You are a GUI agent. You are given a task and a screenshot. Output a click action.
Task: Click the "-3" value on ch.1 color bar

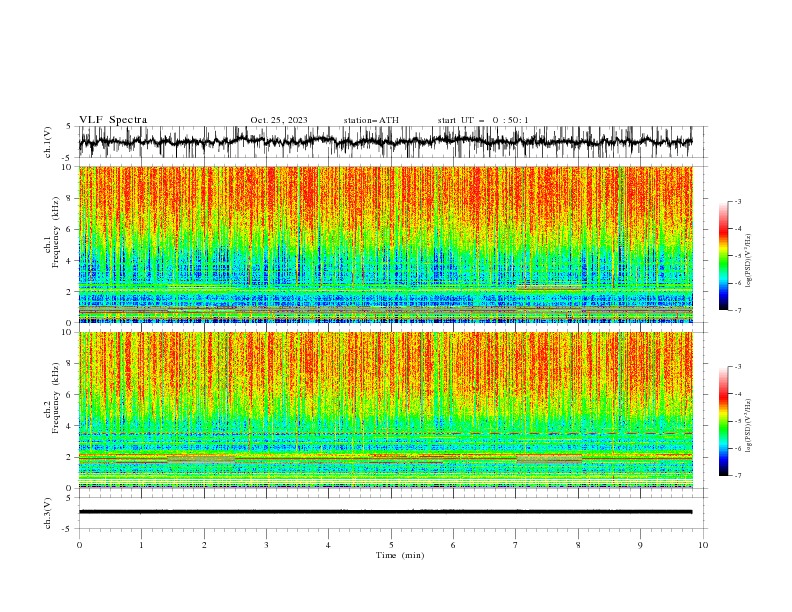pos(737,201)
